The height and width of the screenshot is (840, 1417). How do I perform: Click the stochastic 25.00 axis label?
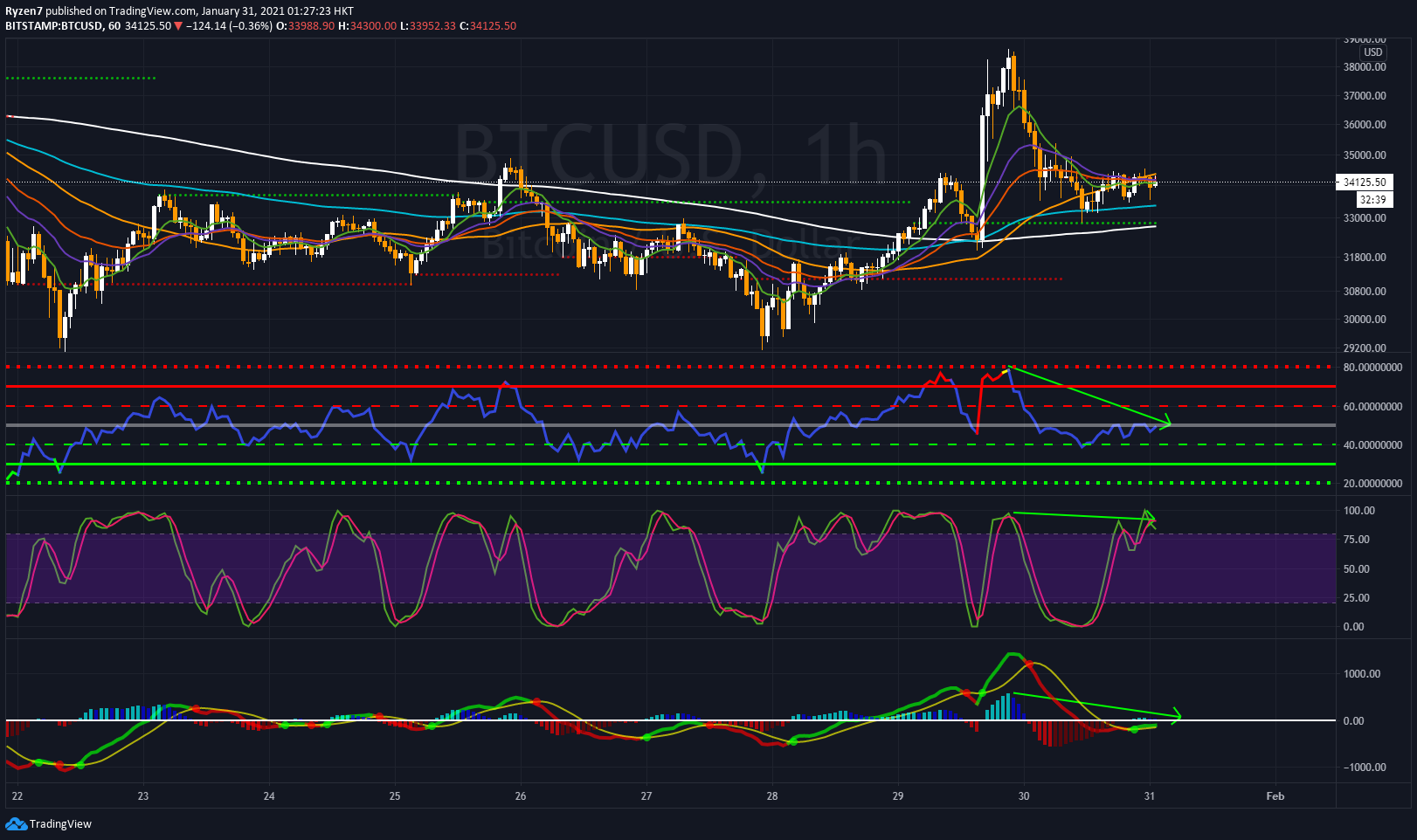[1357, 598]
